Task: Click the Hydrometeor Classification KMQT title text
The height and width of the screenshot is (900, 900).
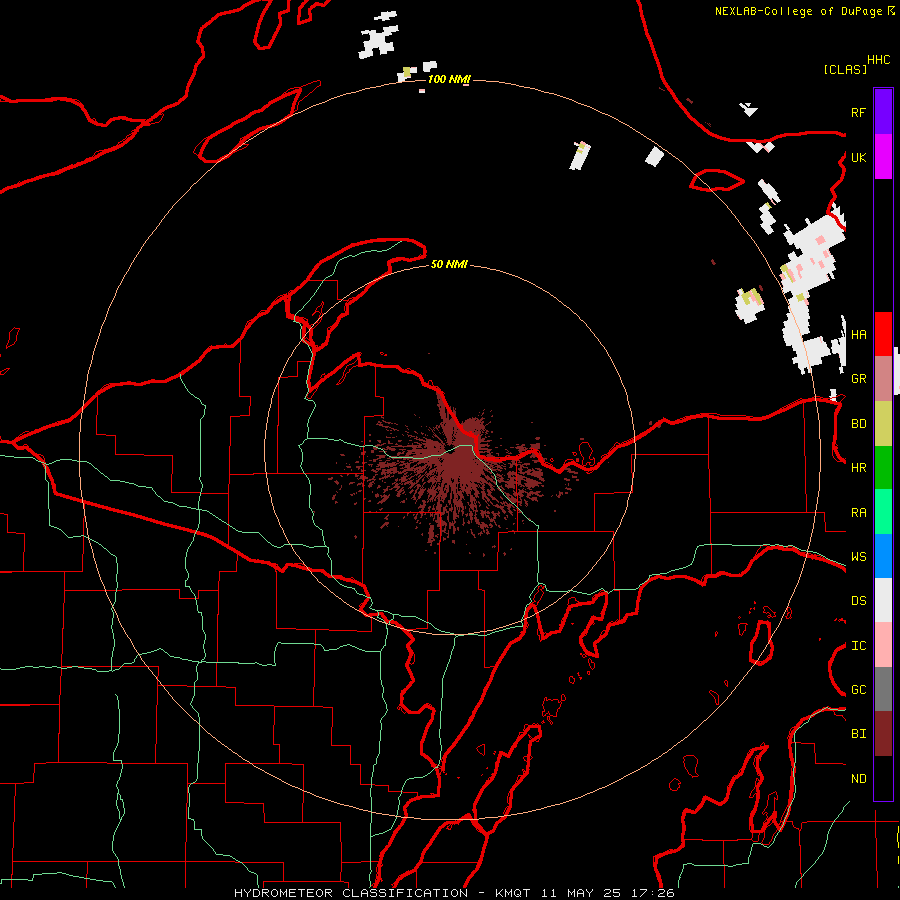Action: point(454,893)
